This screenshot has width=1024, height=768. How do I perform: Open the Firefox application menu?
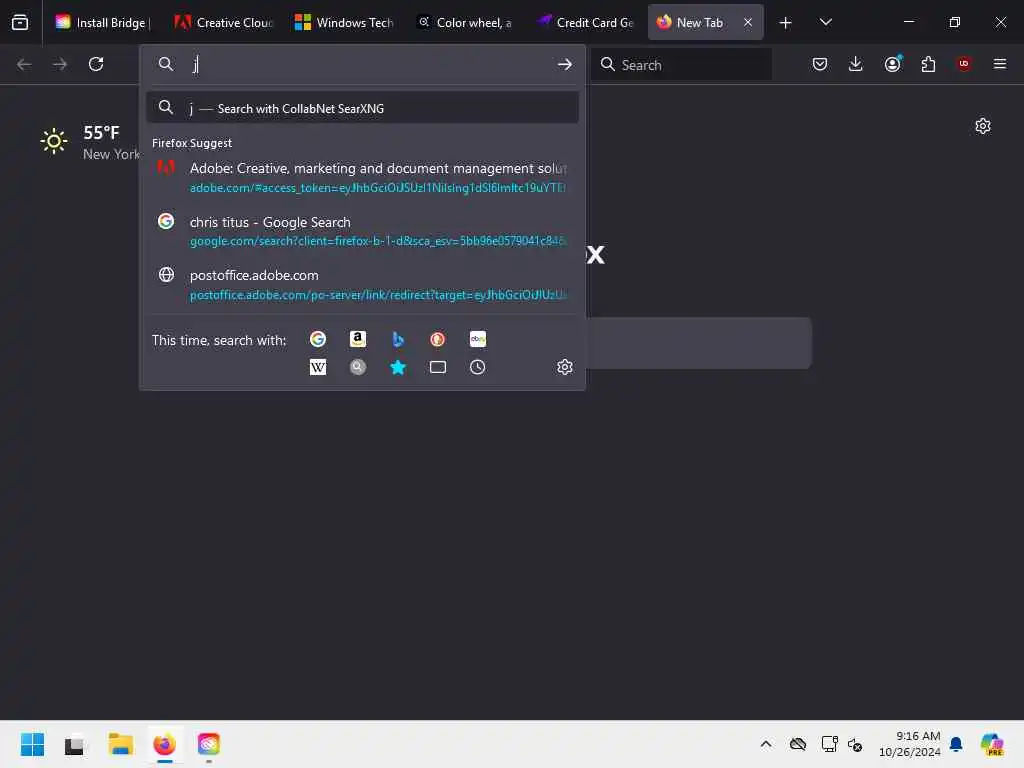coord(1000,64)
